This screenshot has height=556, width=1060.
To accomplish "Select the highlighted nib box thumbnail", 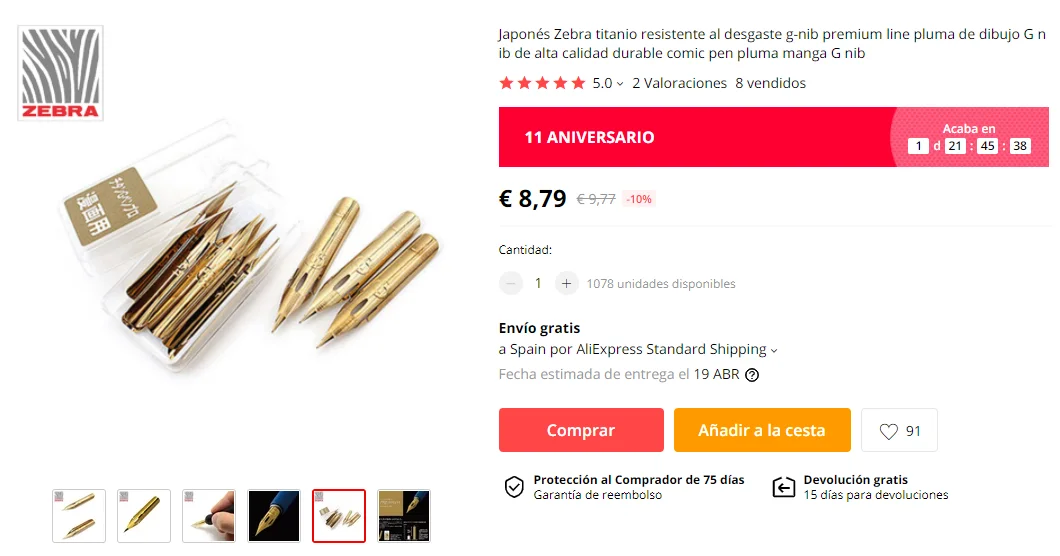I will [x=339, y=516].
